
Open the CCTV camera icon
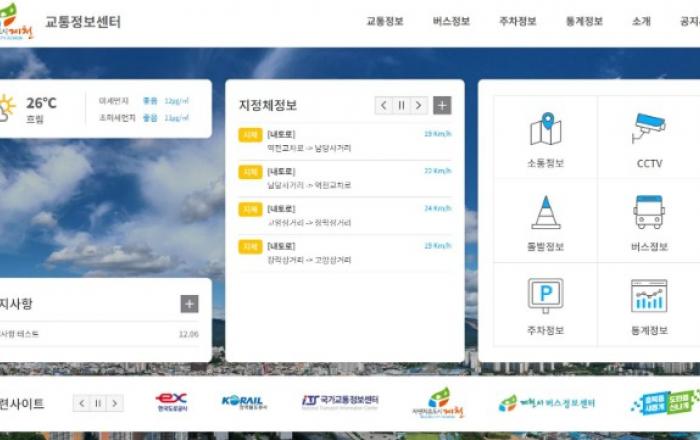(x=649, y=130)
